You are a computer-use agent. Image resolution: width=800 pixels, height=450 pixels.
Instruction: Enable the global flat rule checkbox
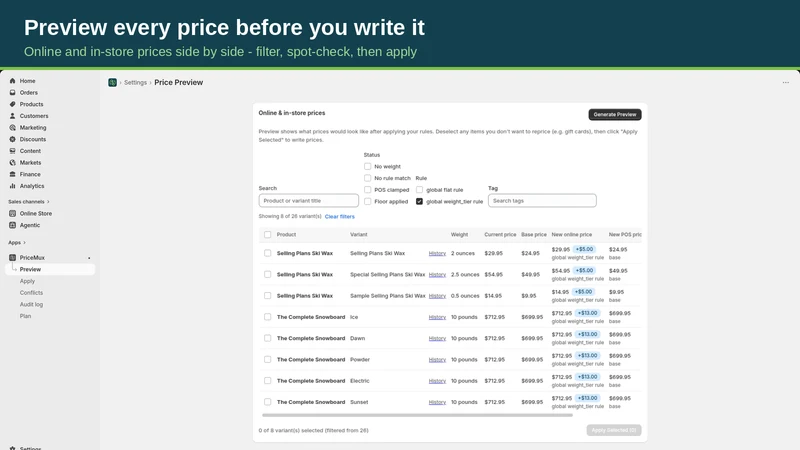pos(419,190)
